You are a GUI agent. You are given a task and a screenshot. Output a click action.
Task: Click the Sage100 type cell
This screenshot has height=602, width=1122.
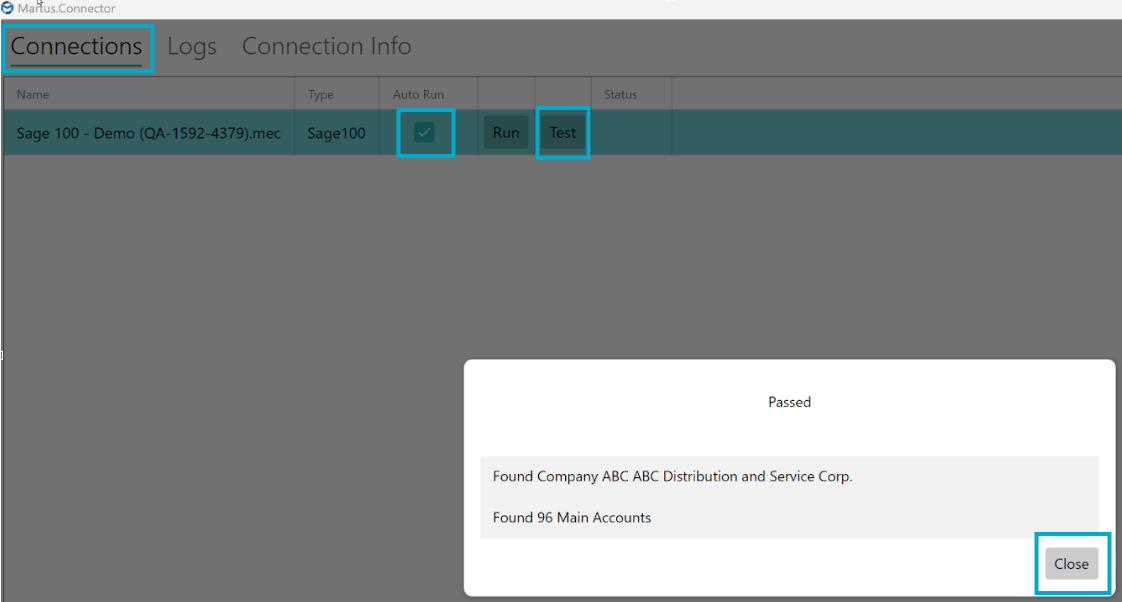click(x=336, y=133)
